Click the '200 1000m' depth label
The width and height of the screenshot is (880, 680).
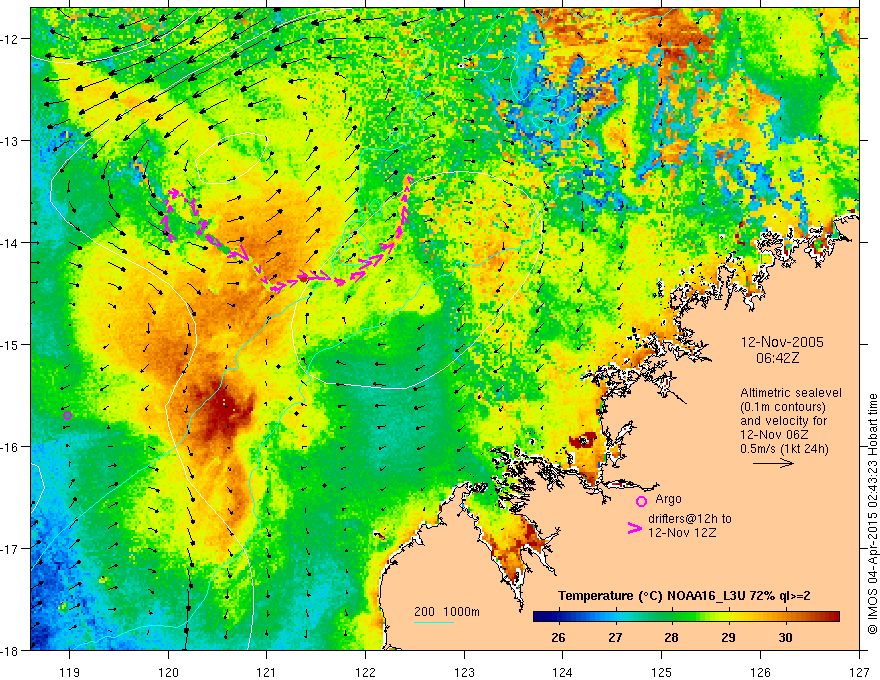click(447, 612)
